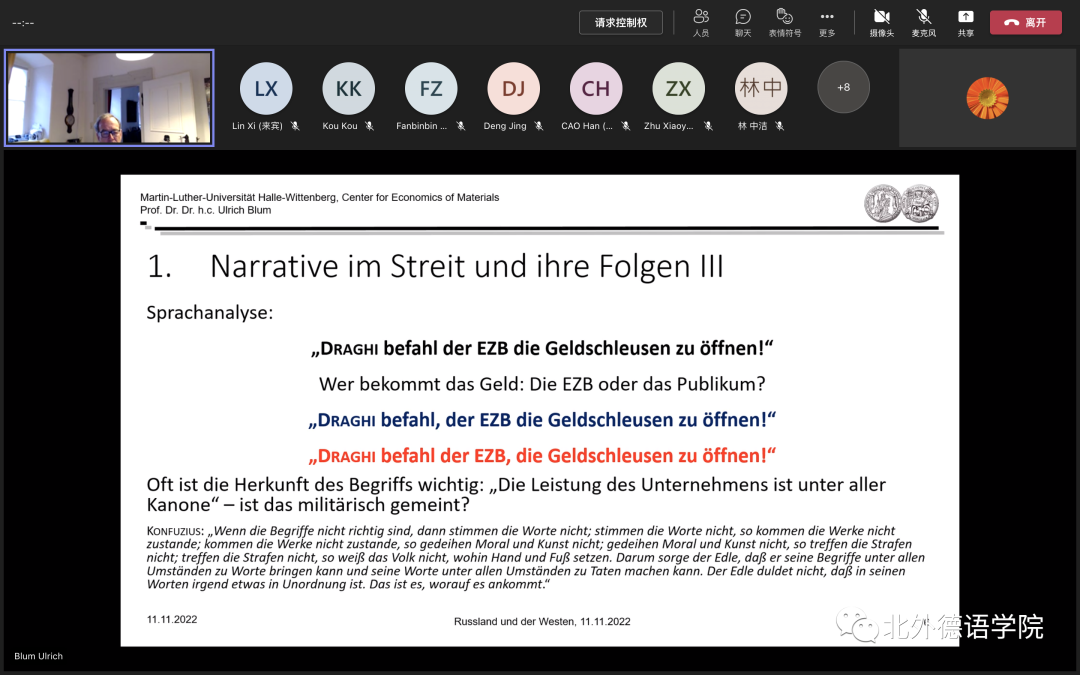Open the Share (共享) content tray
This screenshot has width=1080, height=675.
coord(965,22)
